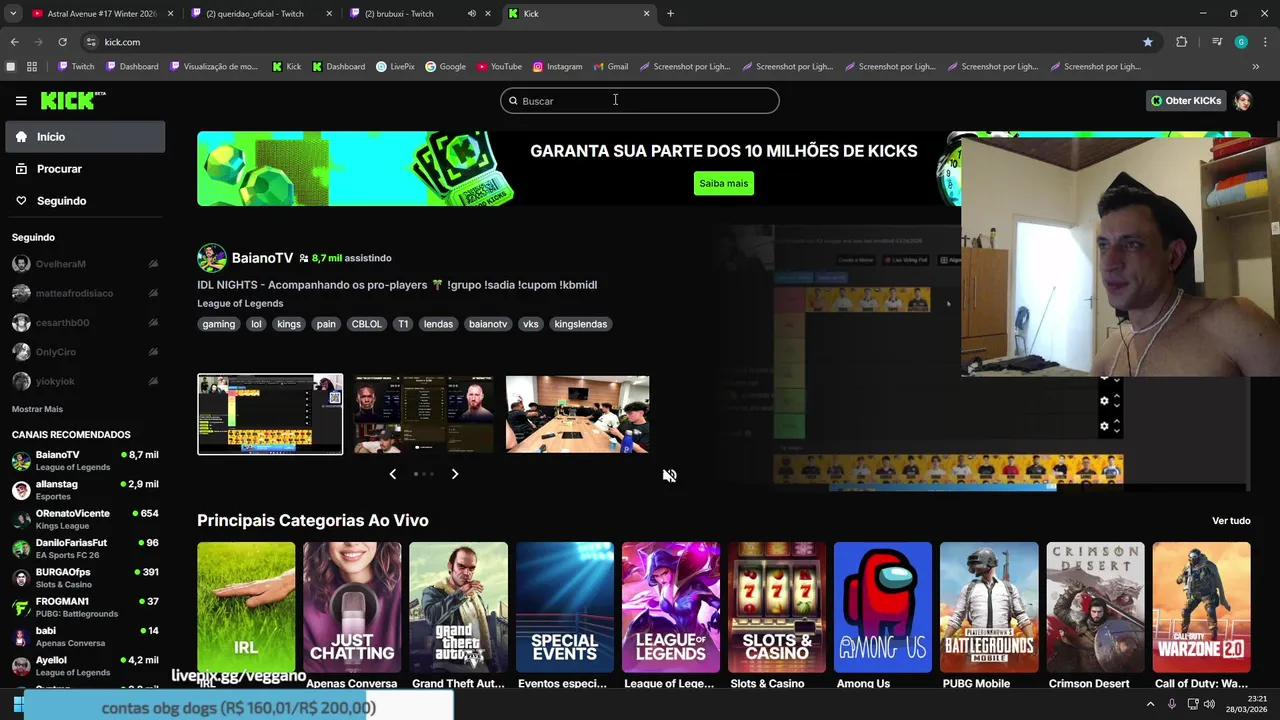
Task: Open the user profile avatar menu
Action: pyautogui.click(x=1243, y=101)
